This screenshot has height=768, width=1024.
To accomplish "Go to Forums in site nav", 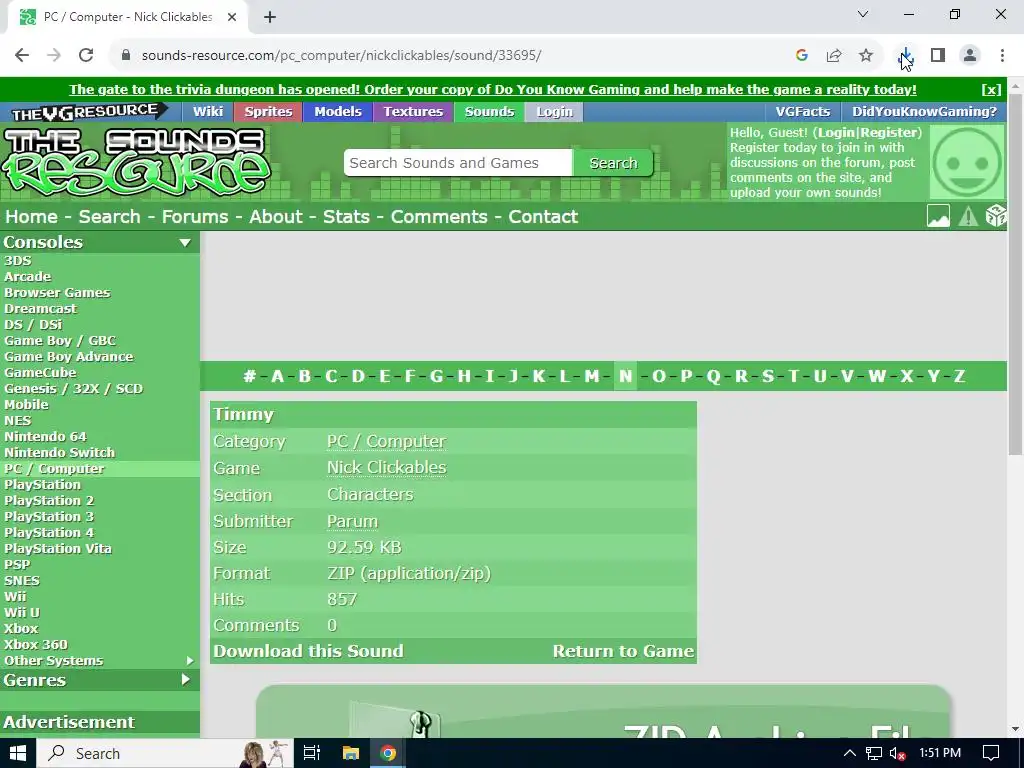I will pos(195,217).
